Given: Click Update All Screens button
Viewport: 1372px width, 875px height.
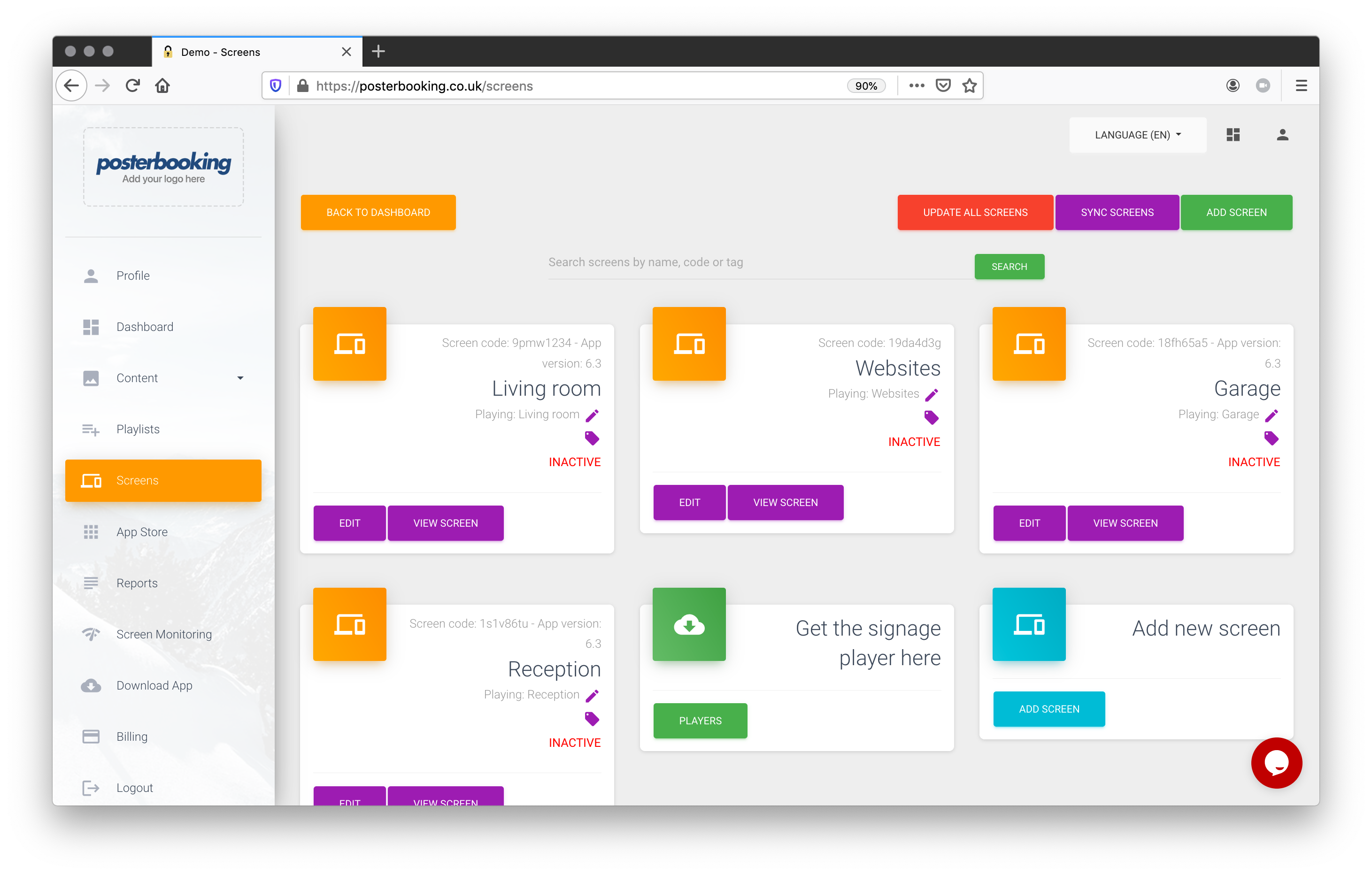Looking at the screenshot, I should 975,213.
